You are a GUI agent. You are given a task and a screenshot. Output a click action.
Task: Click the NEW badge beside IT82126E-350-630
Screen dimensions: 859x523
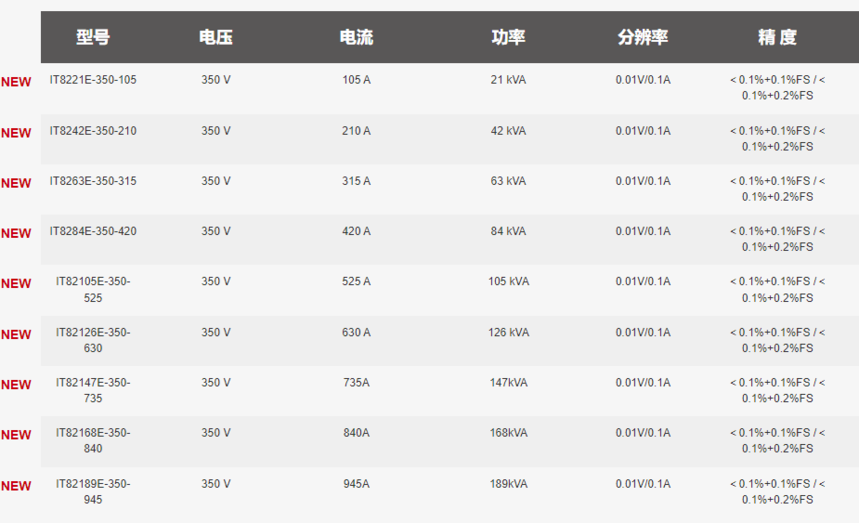[16, 335]
